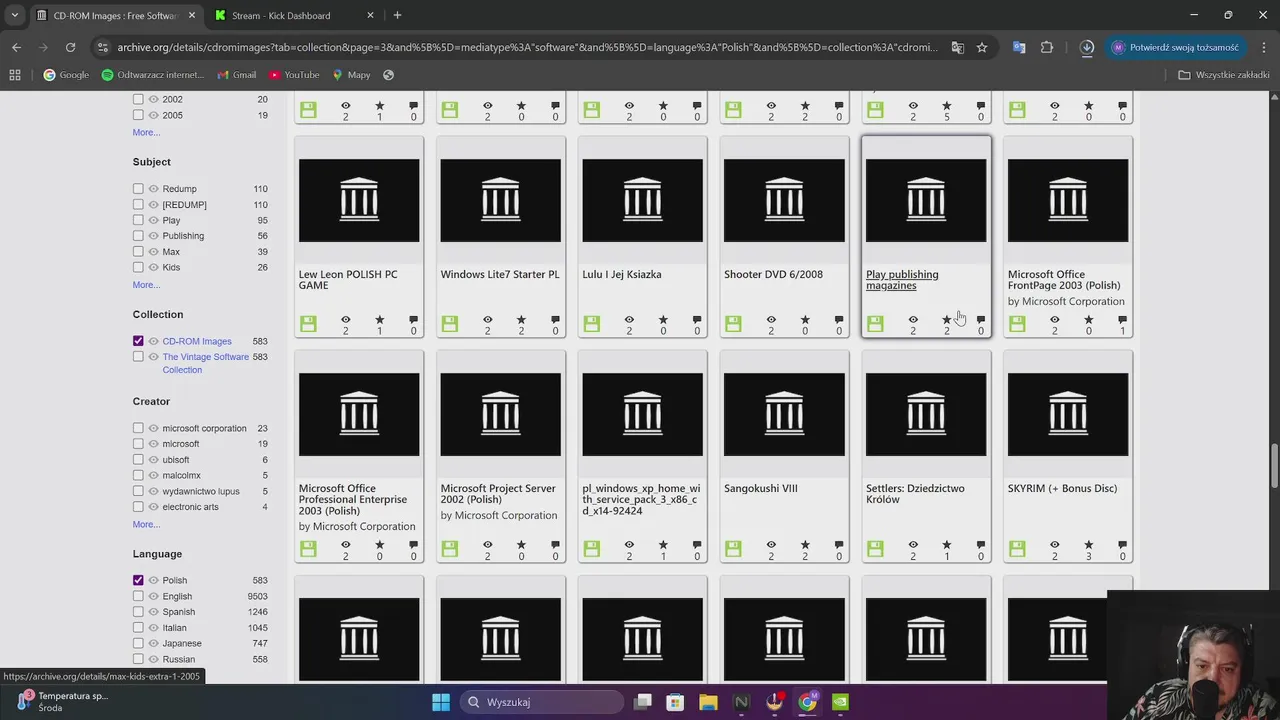Open the Mapy bookmark
Image resolution: width=1280 pixels, height=720 pixels.
351,75
